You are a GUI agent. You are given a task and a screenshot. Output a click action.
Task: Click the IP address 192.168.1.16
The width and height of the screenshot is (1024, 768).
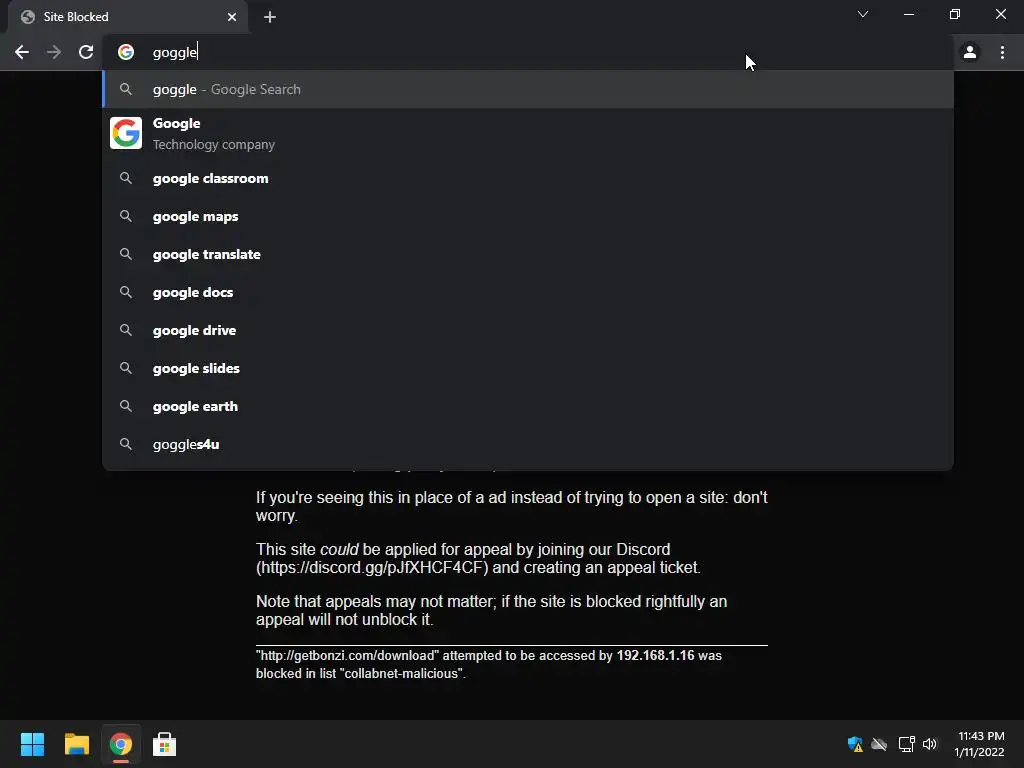tap(655, 655)
